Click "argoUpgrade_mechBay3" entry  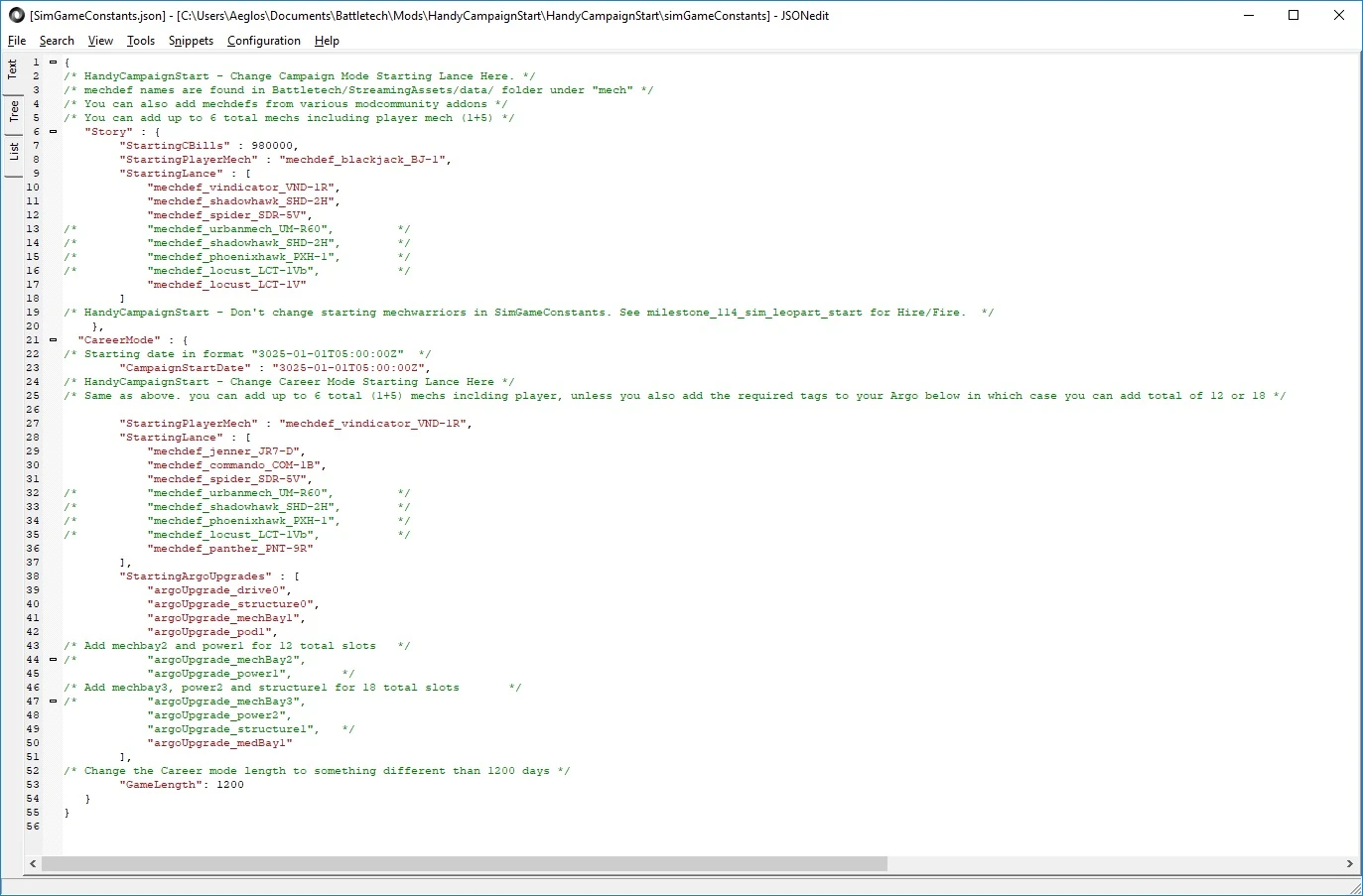tap(223, 701)
